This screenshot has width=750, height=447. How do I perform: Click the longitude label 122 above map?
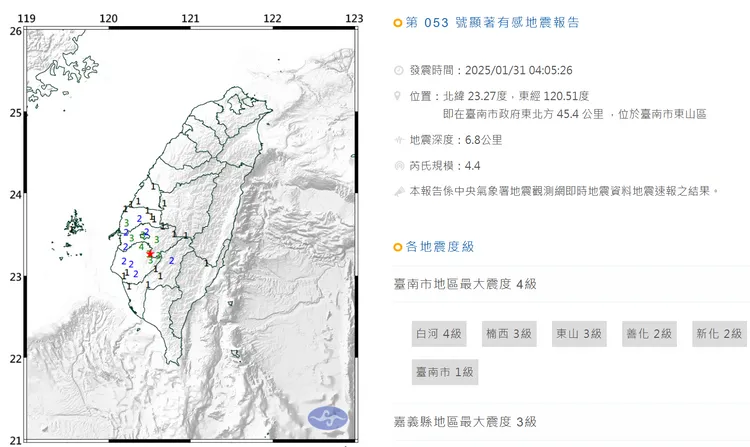[x=273, y=18]
